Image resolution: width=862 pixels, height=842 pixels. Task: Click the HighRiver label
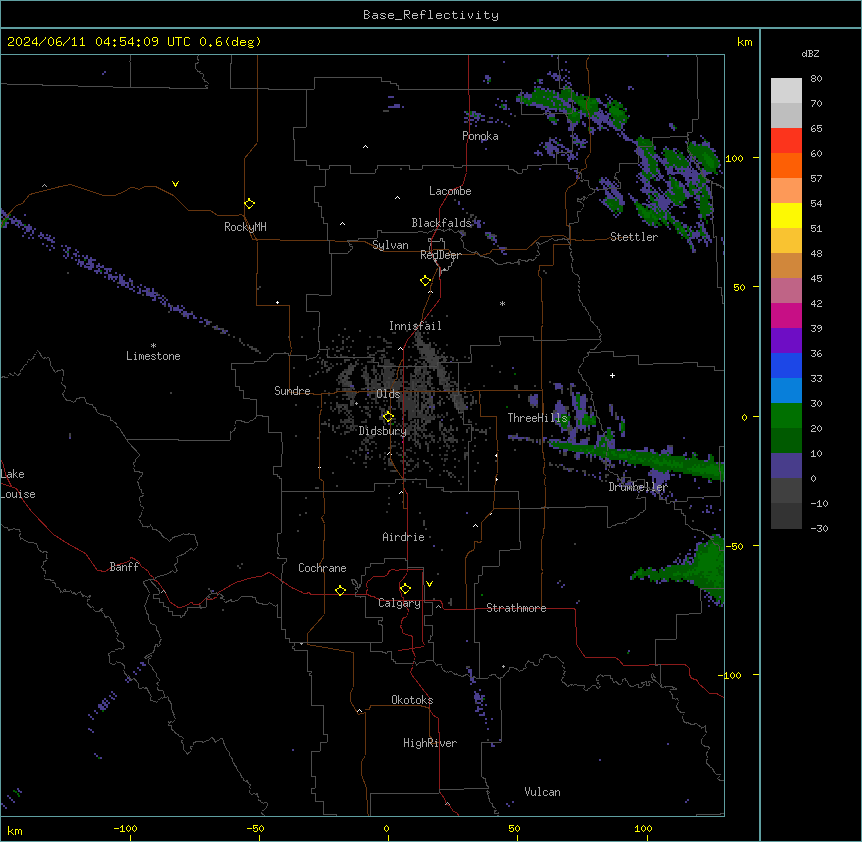click(x=430, y=743)
